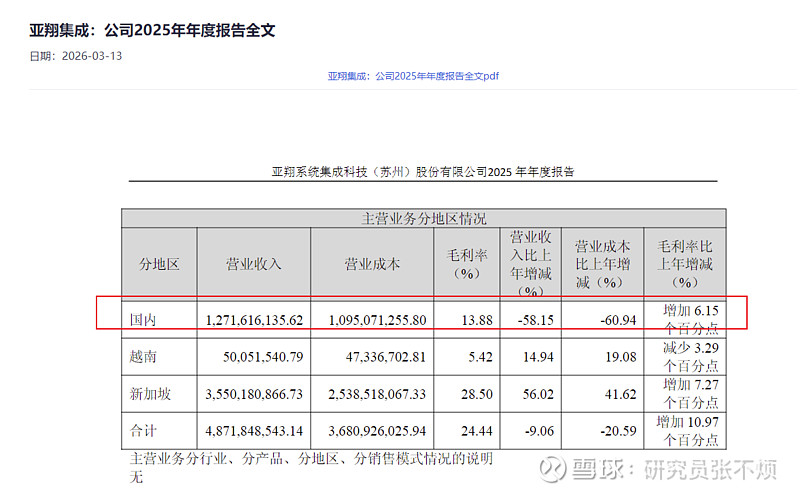Click the table title 主营业务分地区情况
This screenshot has width=800, height=494.
[423, 219]
